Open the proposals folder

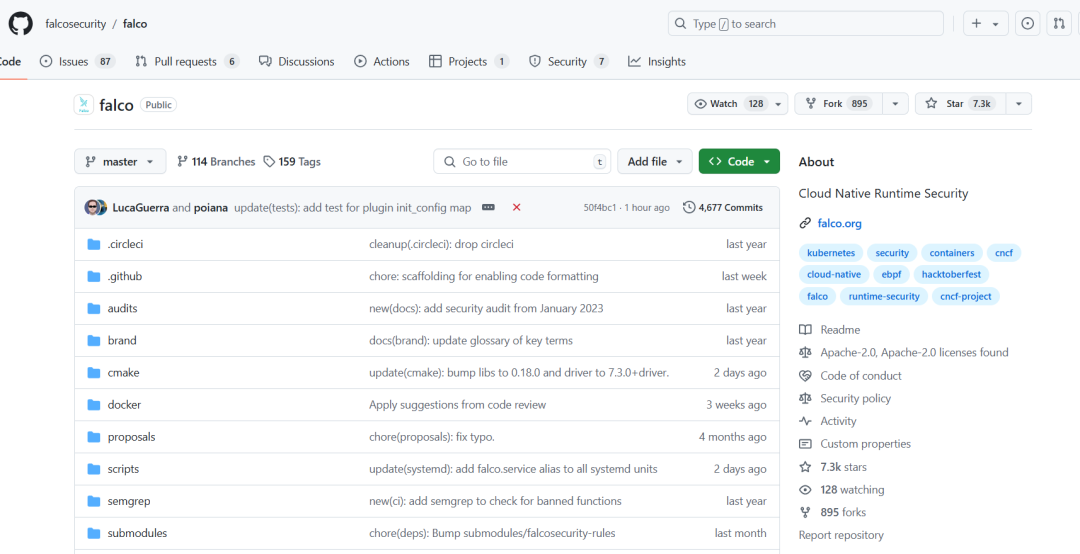[x=132, y=437]
